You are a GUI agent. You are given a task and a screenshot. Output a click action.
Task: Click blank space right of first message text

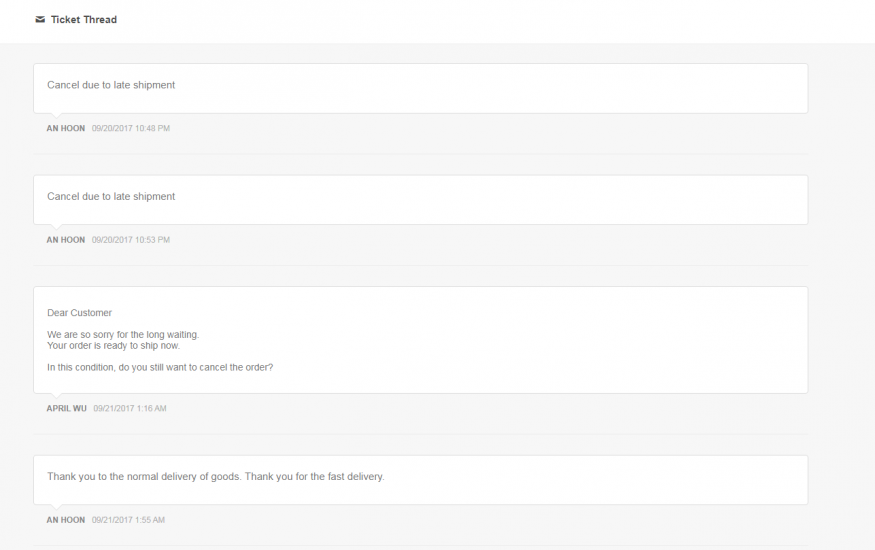click(500, 88)
